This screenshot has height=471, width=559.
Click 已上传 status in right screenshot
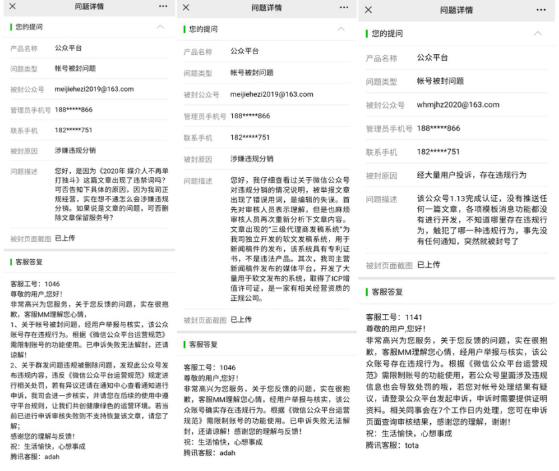click(429, 265)
